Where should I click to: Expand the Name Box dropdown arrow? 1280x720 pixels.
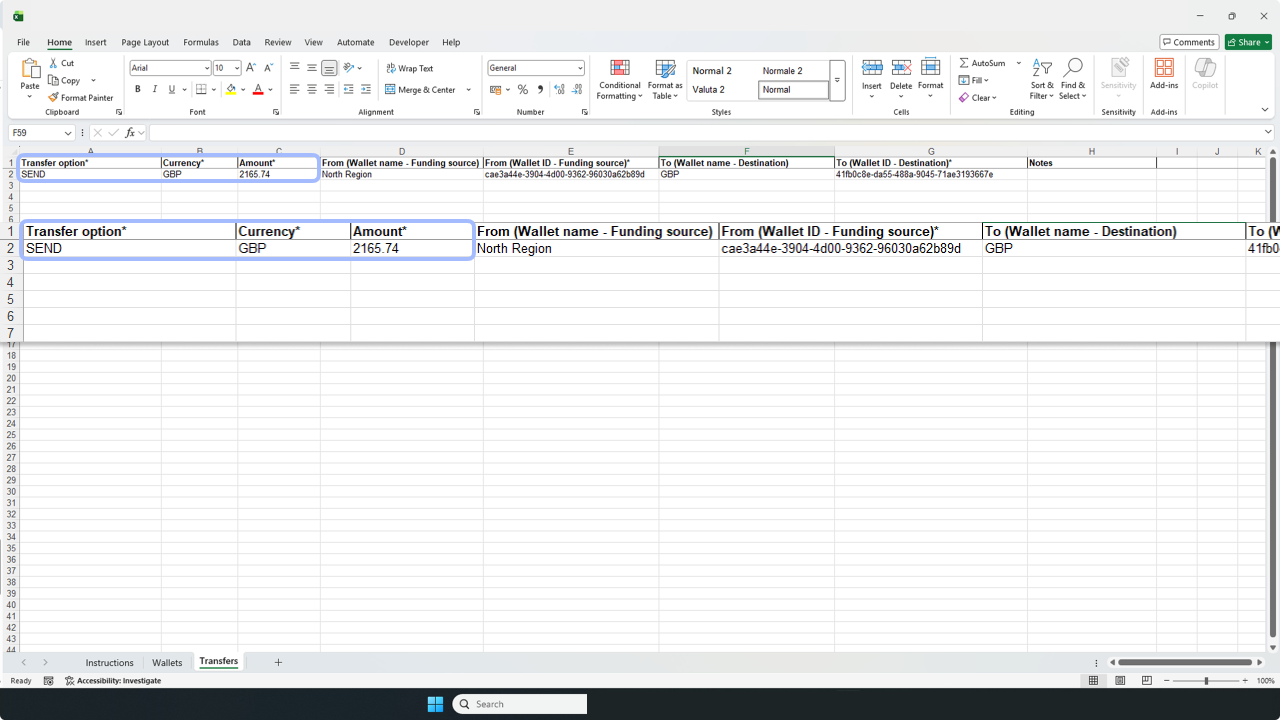[x=68, y=133]
